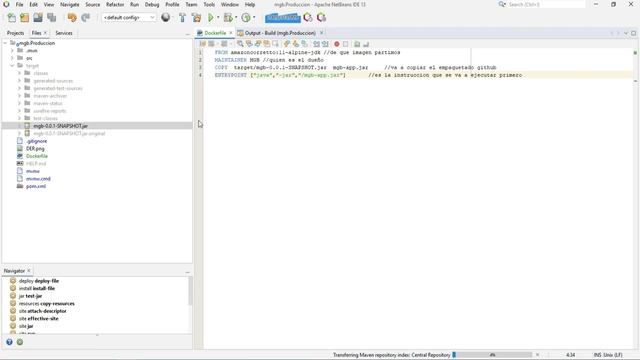Select copy-resources goal in Navigator

pos(47,303)
